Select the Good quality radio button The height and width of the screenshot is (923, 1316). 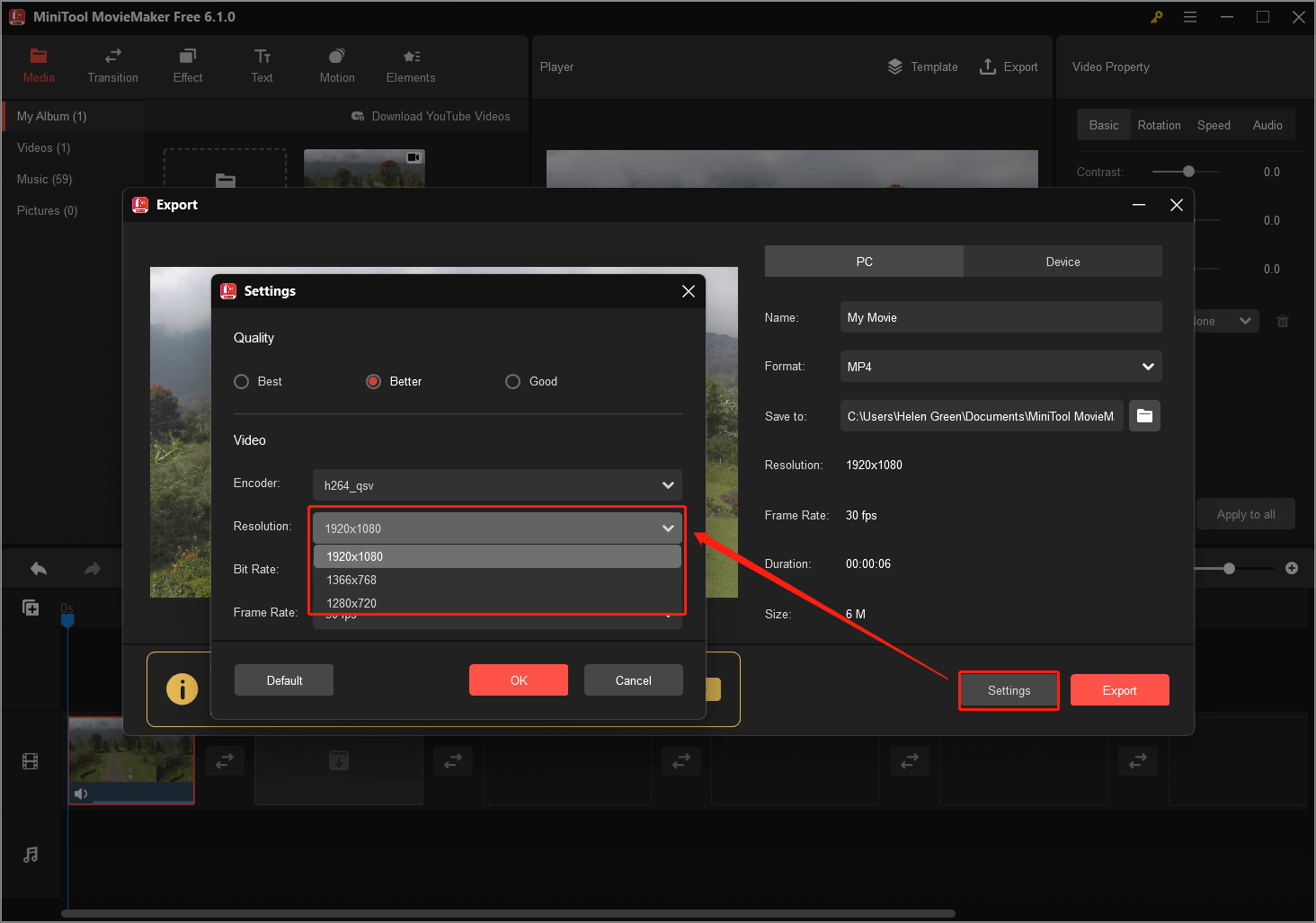(x=512, y=381)
